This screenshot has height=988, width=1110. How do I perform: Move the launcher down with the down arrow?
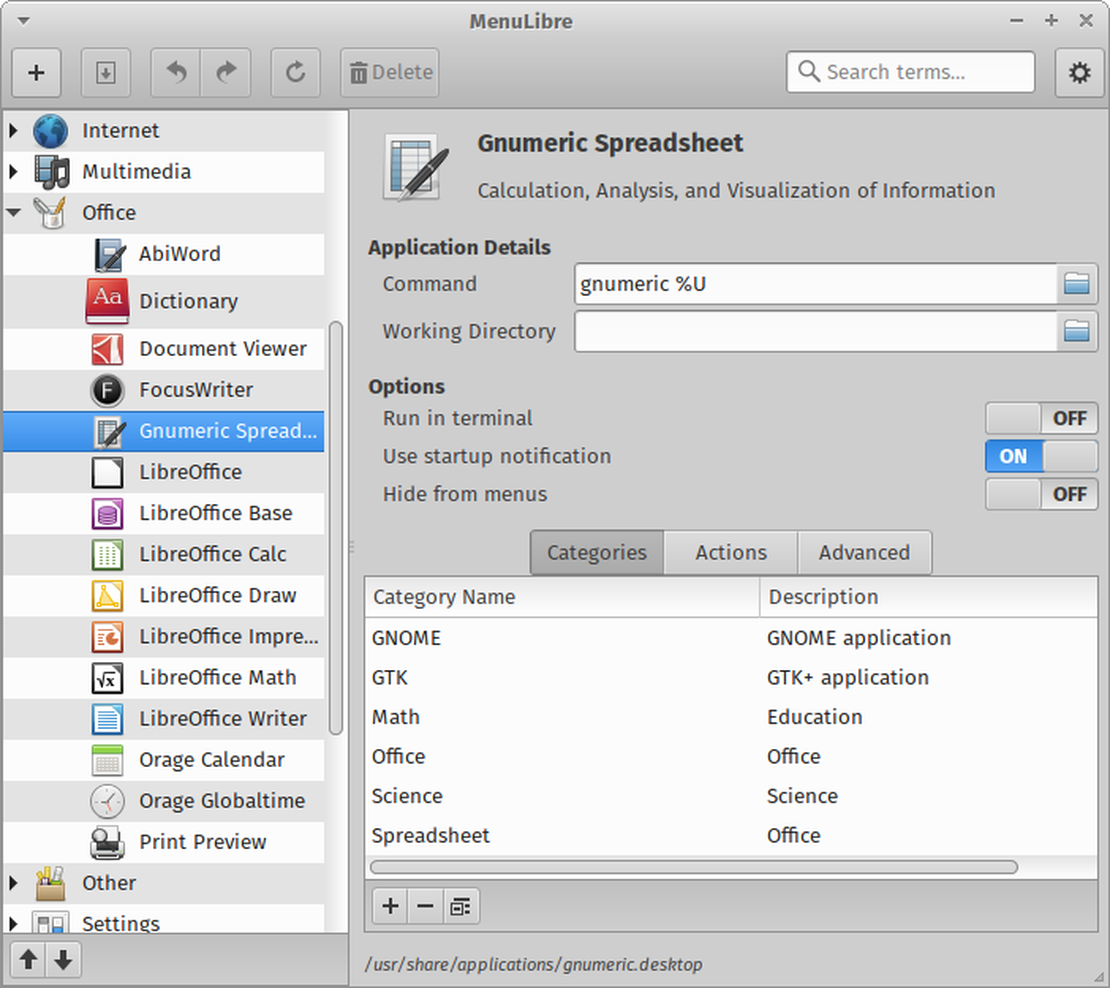[63, 960]
